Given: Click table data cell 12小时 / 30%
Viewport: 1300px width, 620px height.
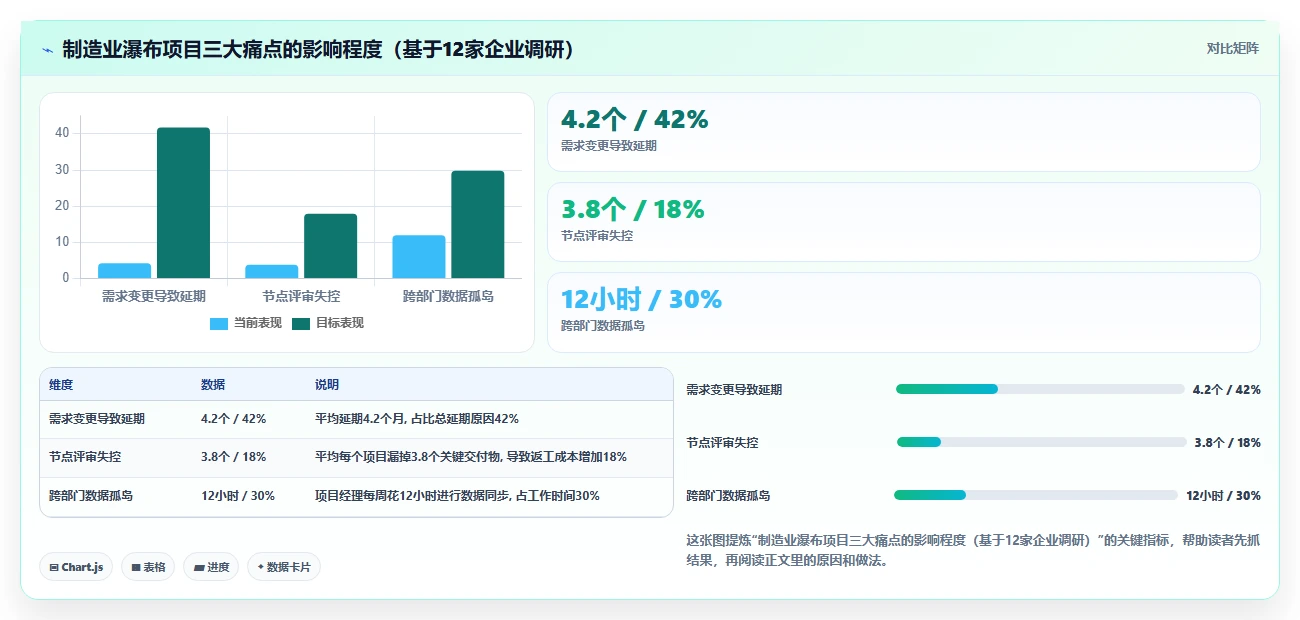Looking at the screenshot, I should click(x=238, y=495).
